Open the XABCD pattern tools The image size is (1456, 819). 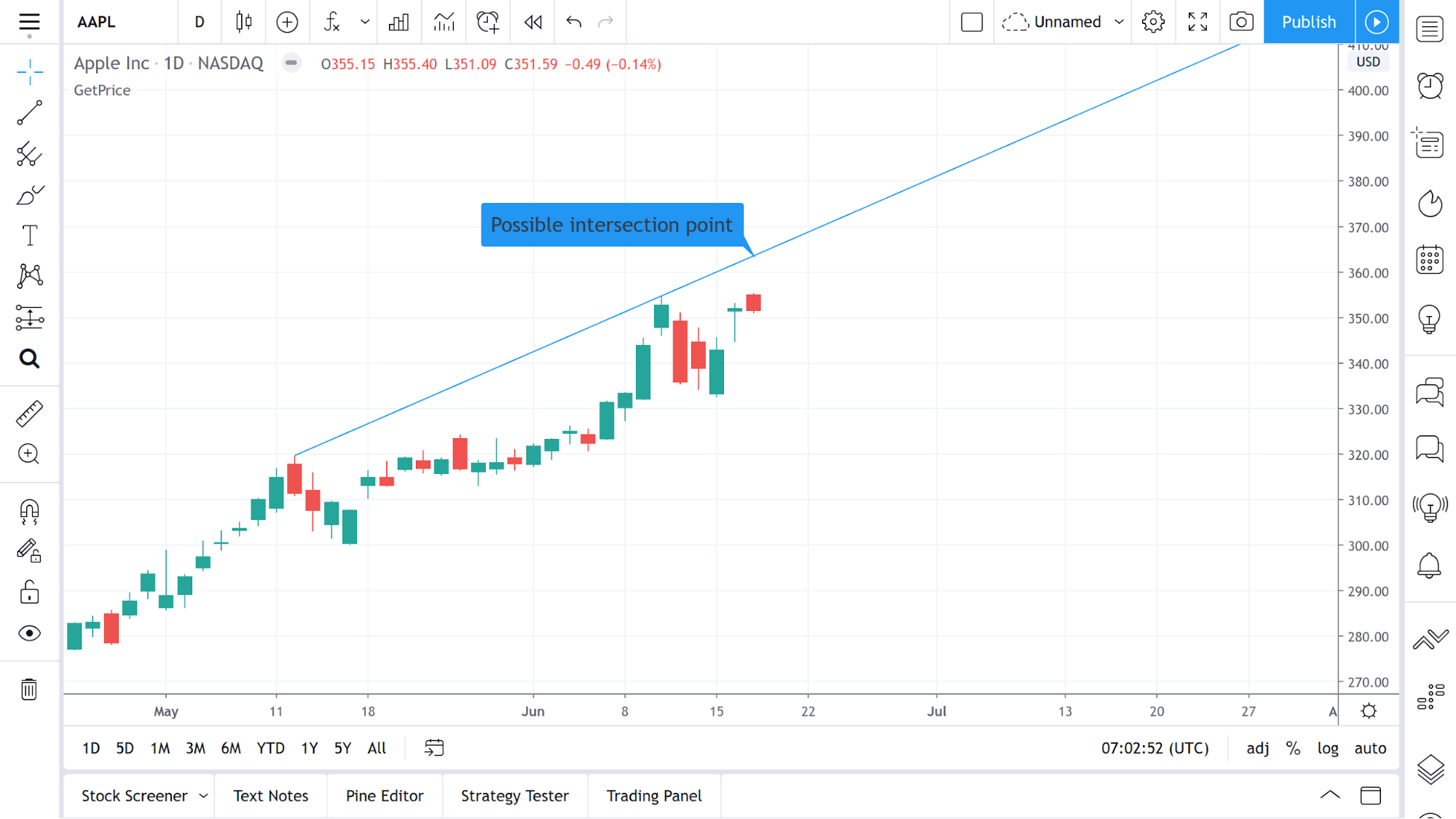point(29,276)
